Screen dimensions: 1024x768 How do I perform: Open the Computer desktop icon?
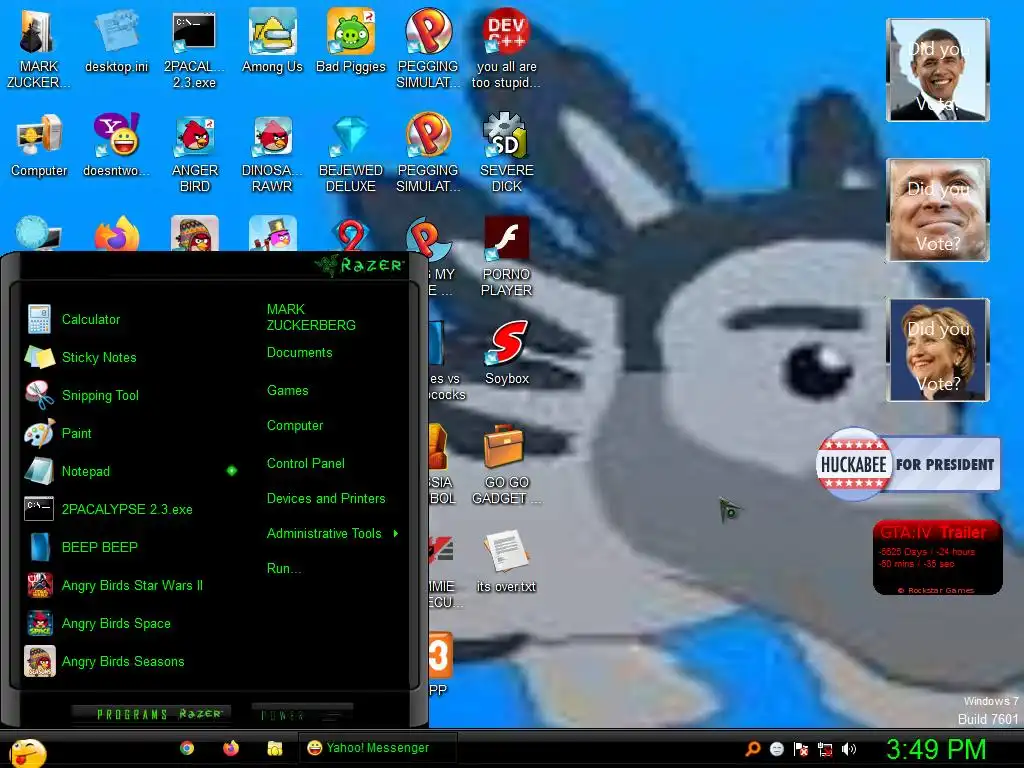point(39,145)
